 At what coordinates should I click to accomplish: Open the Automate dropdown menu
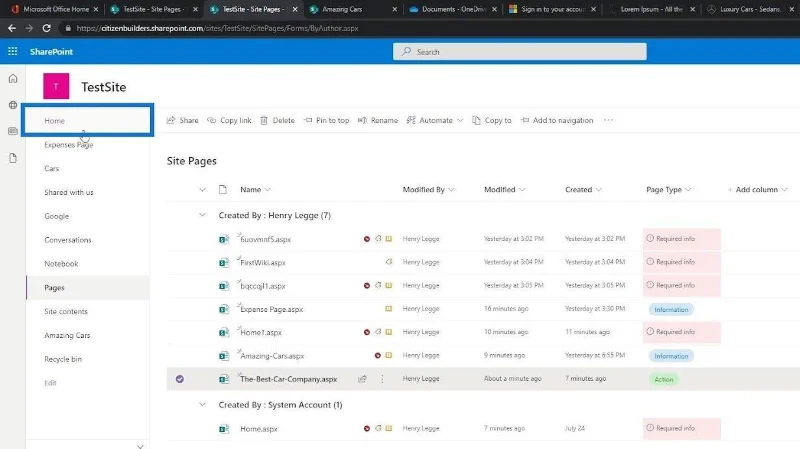point(435,120)
